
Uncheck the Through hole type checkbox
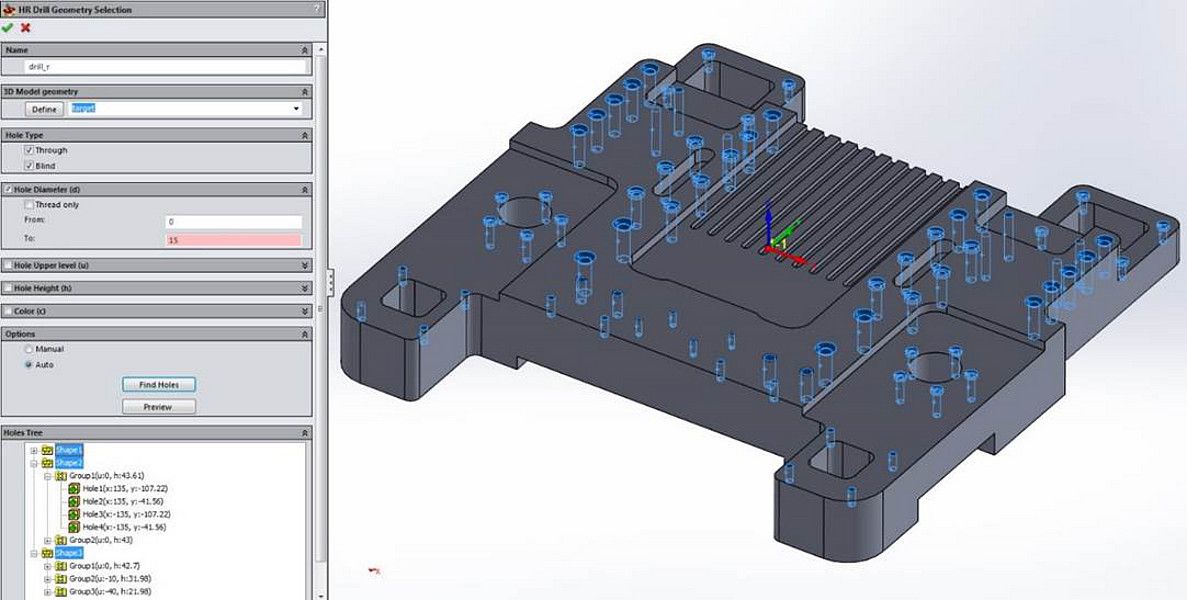pyautogui.click(x=29, y=150)
